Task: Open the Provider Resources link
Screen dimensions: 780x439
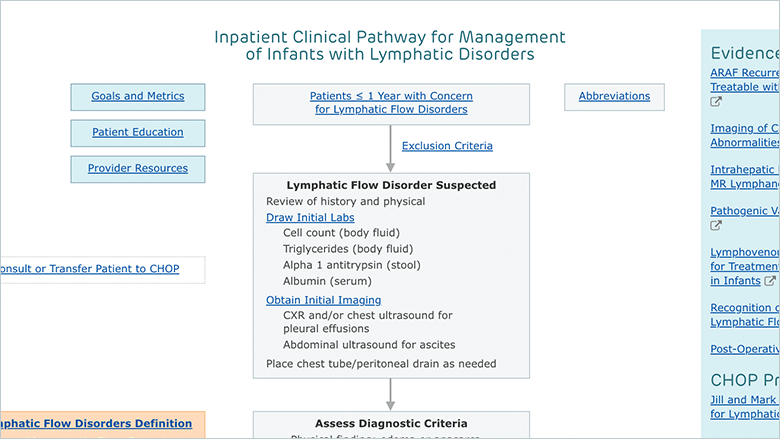Action: tap(138, 168)
